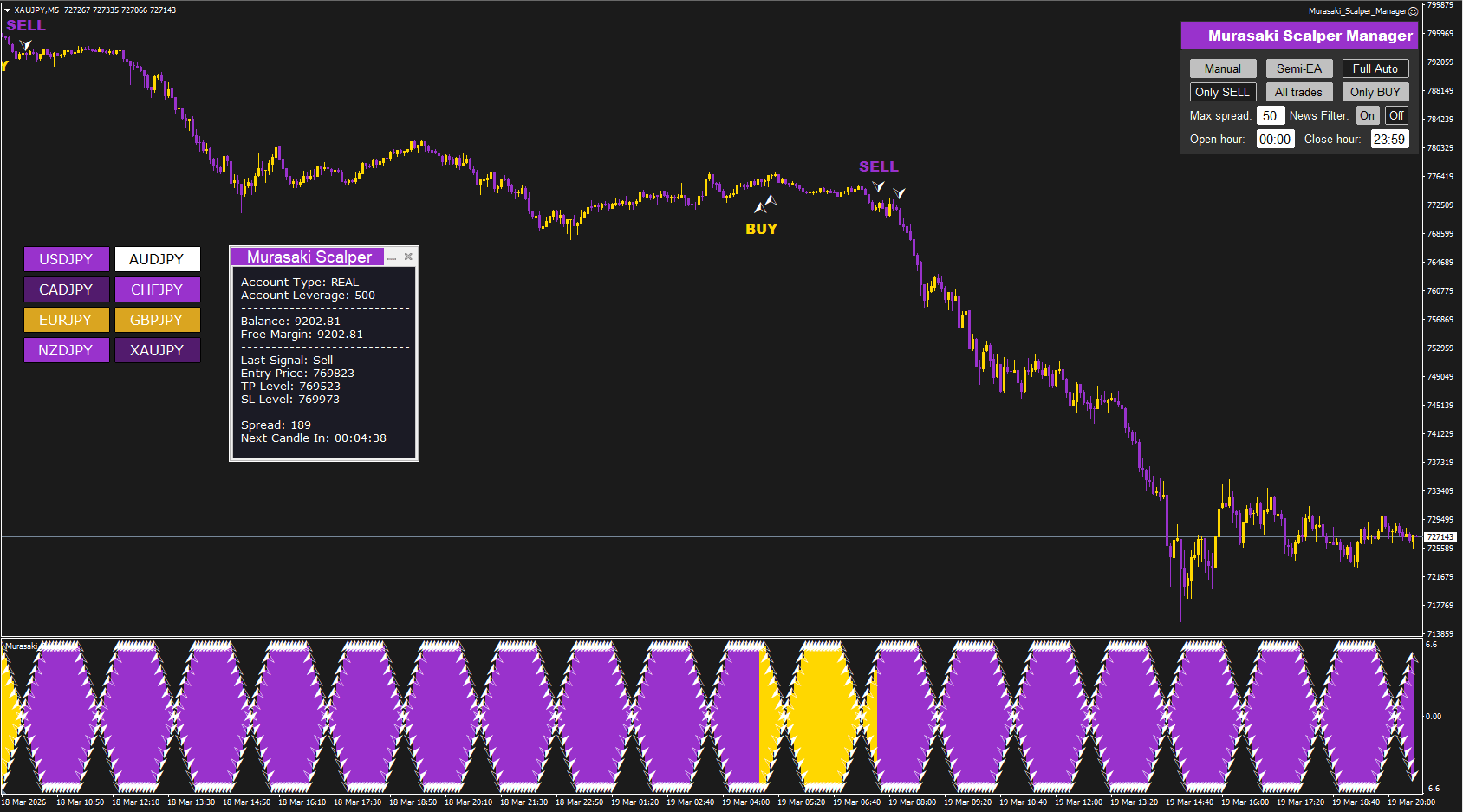This screenshot has height=812, width=1463.
Task: Switch chart to the EURJPY symbol
Action: (66, 320)
